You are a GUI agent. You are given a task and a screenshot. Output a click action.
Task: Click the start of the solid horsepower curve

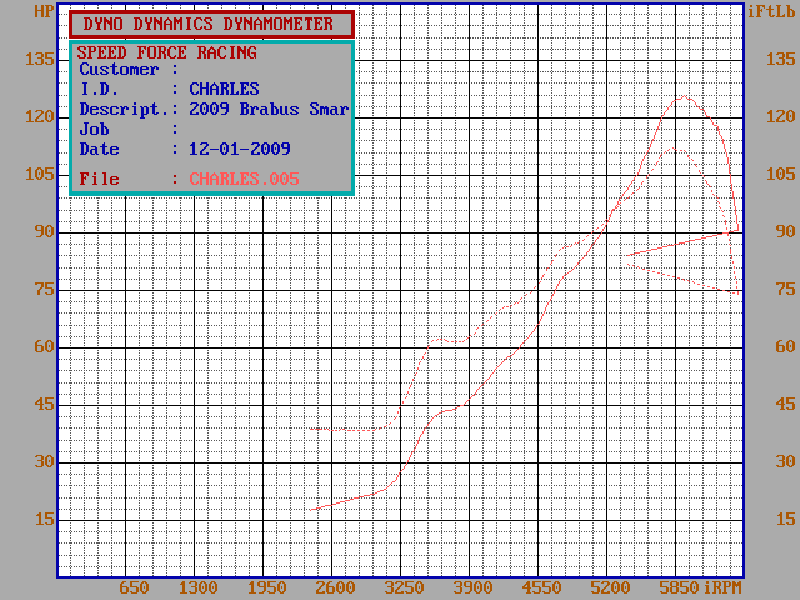pos(311,509)
